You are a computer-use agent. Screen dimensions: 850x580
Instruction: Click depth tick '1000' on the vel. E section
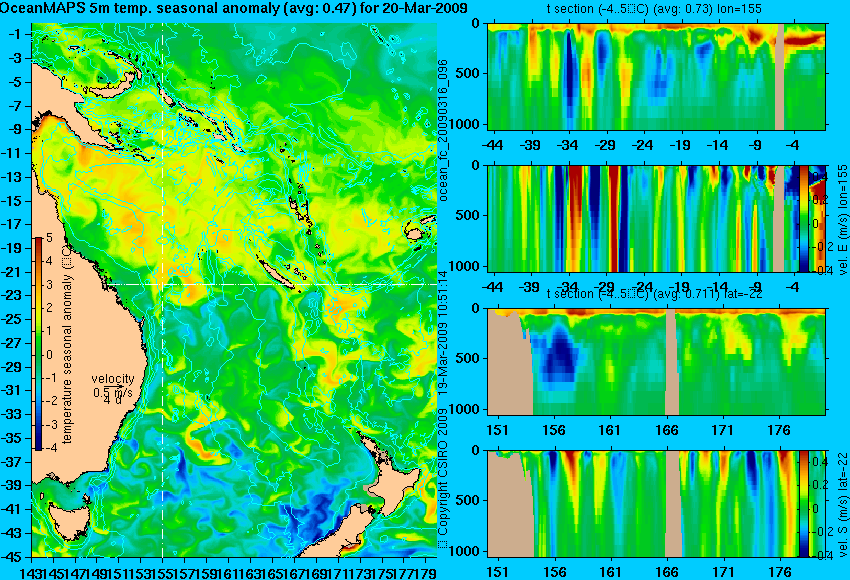click(465, 266)
